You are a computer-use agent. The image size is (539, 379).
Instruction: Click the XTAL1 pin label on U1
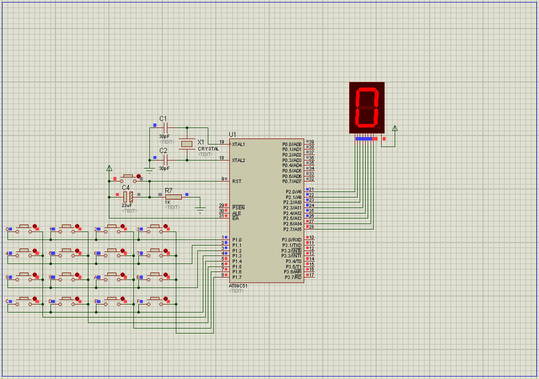(239, 144)
